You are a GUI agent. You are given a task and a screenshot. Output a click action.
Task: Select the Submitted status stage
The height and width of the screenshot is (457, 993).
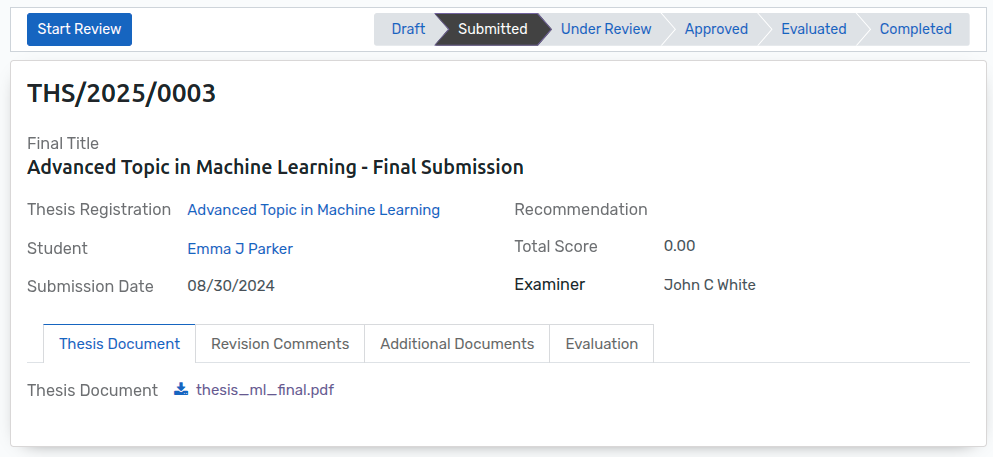[492, 29]
